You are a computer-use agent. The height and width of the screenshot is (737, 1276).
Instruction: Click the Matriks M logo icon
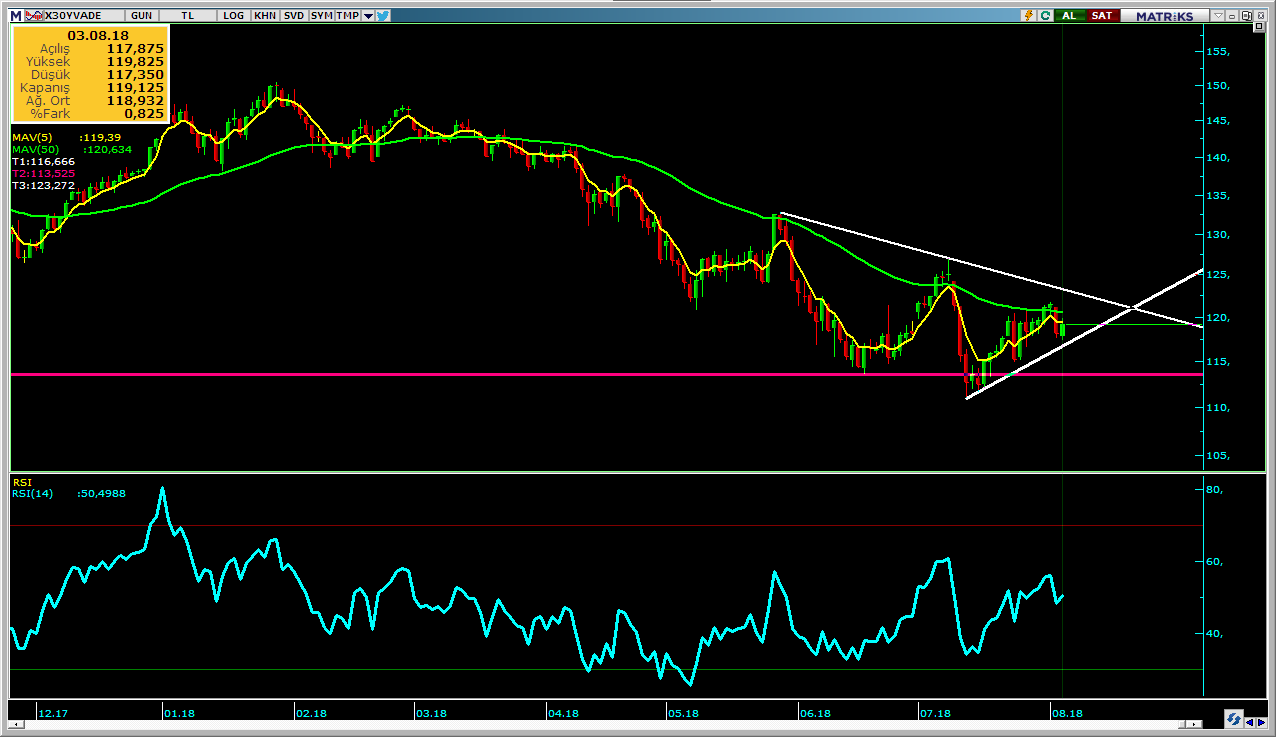click(15, 15)
